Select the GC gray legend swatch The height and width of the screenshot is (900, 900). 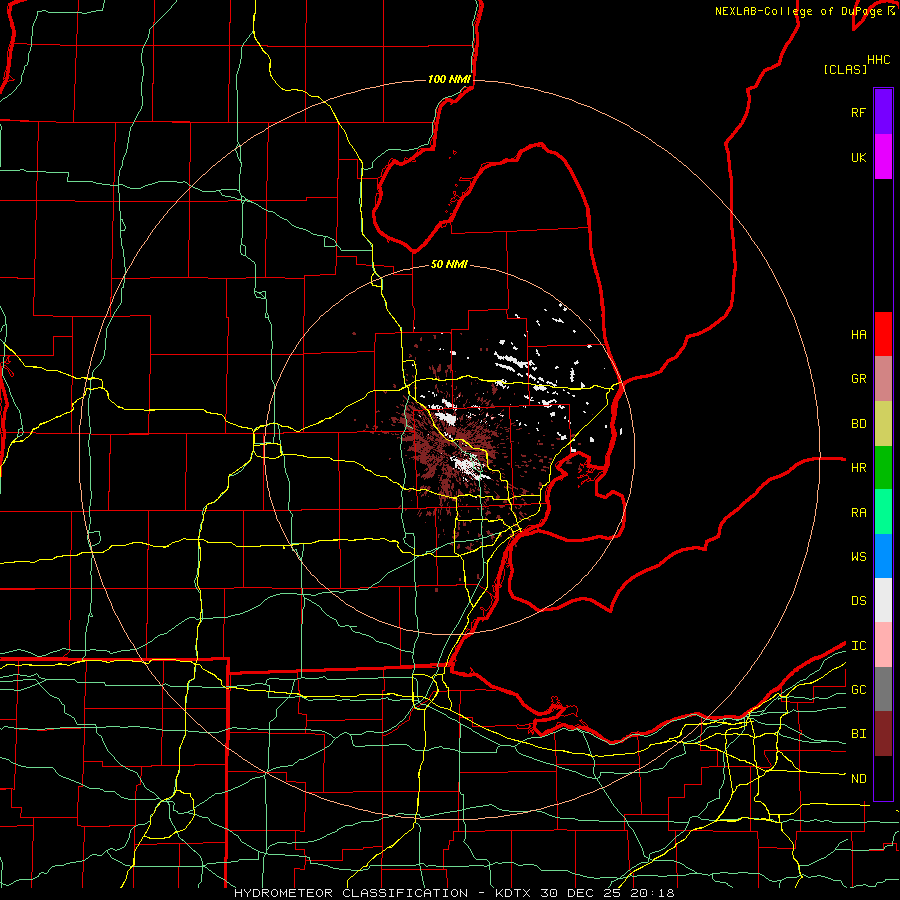click(x=883, y=689)
